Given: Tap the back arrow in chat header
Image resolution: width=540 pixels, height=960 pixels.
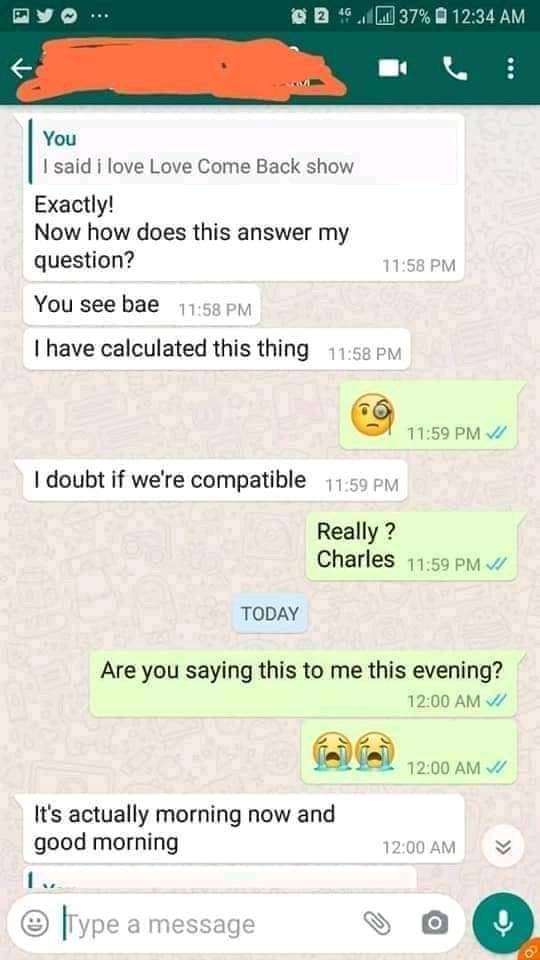Looking at the screenshot, I should (21, 70).
